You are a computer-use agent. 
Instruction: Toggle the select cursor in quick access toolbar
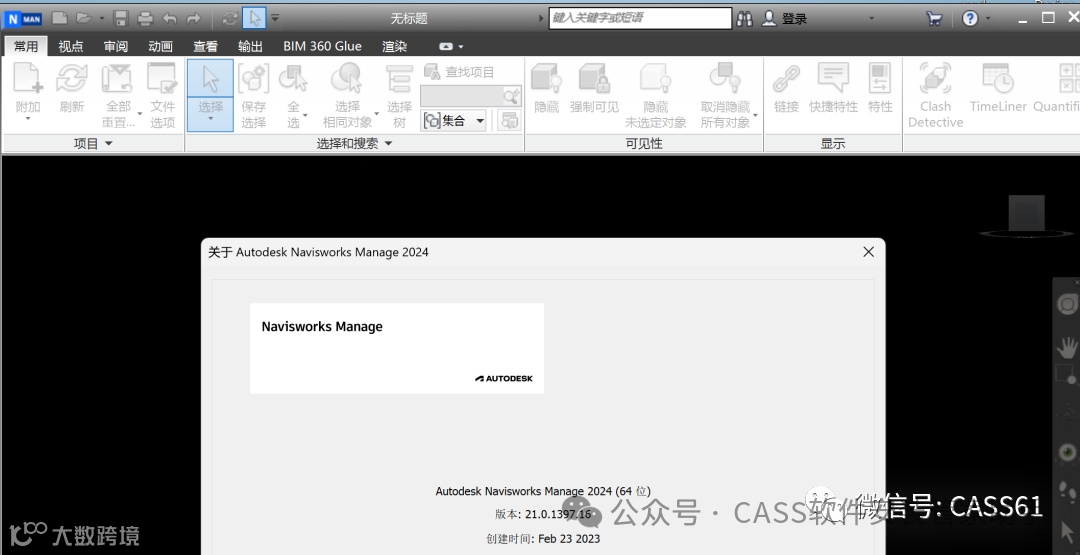tap(253, 18)
